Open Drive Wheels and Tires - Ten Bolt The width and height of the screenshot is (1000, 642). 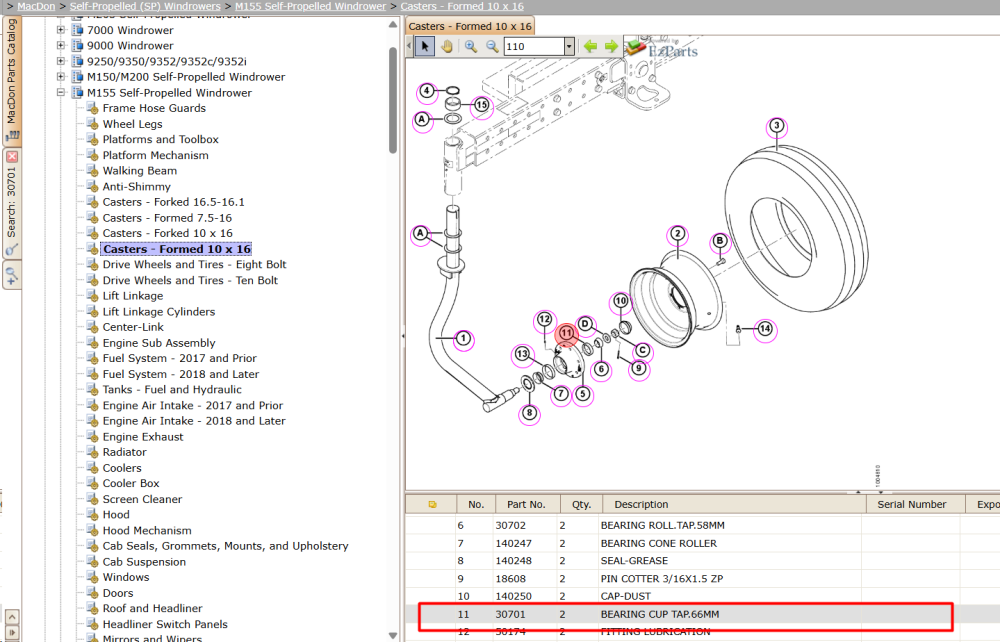tap(190, 281)
